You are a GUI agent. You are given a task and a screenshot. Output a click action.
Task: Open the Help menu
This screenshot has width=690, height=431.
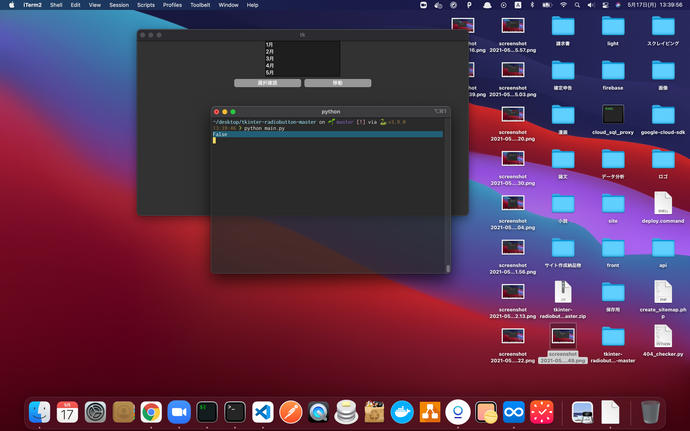coord(252,5)
